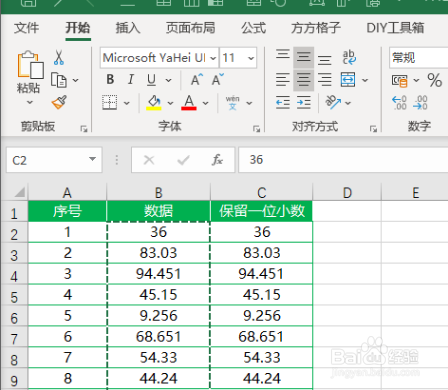This screenshot has height=390, width=448.
Task: Decrease font size with smaller A icon
Action: pos(218,80)
